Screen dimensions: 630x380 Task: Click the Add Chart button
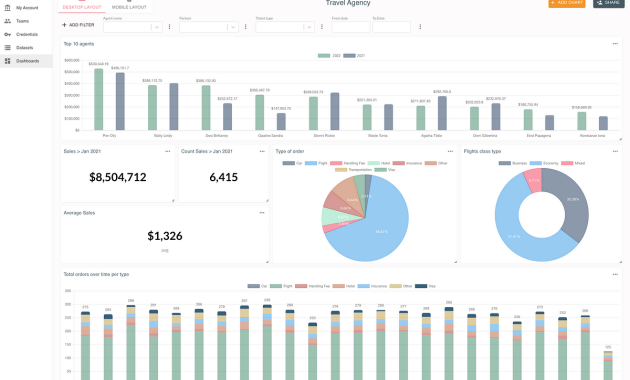567,3
